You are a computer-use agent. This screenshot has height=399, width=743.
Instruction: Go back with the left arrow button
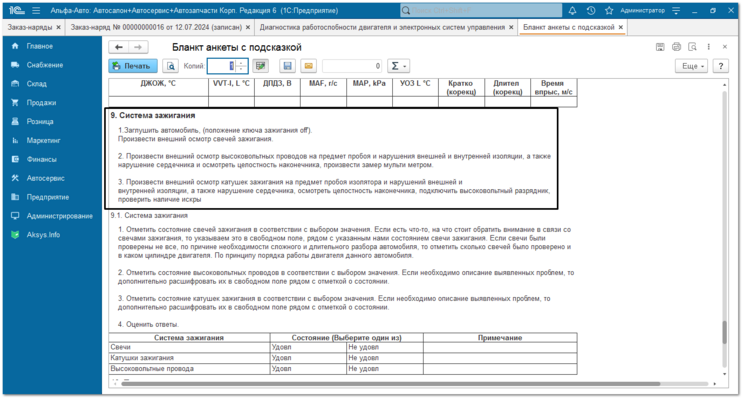[119, 47]
